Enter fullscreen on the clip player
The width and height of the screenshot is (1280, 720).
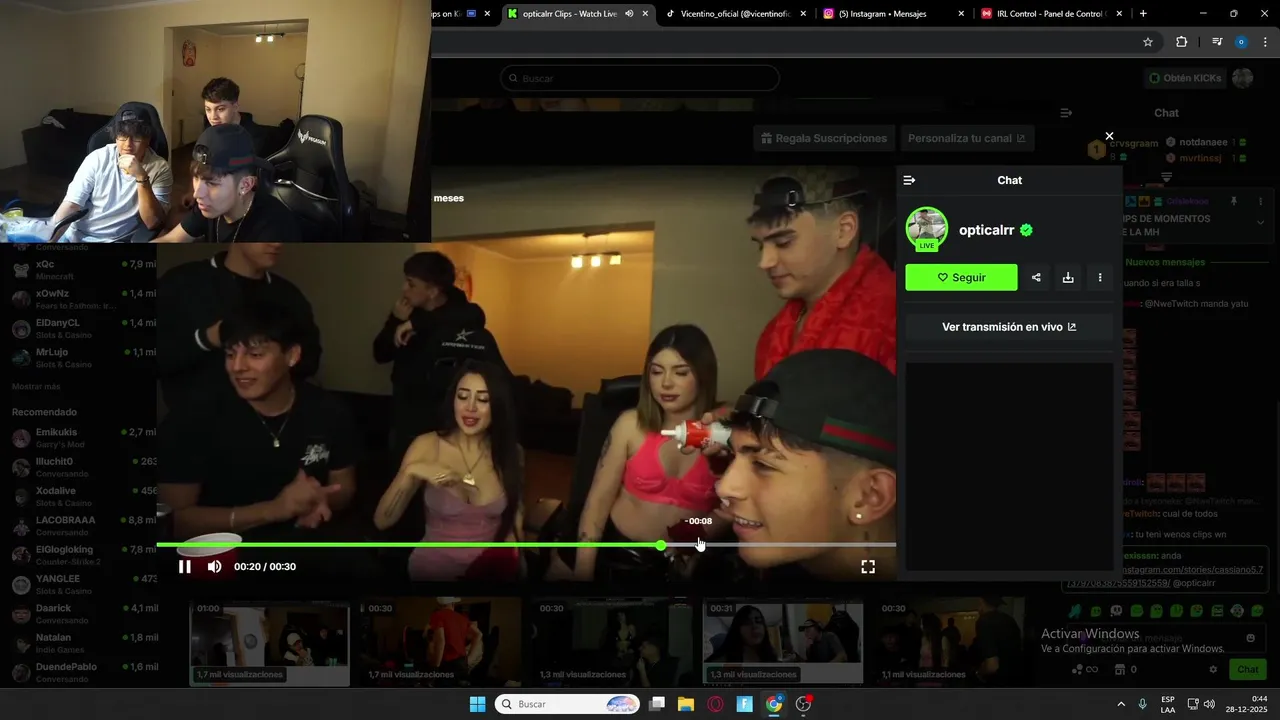coord(868,567)
